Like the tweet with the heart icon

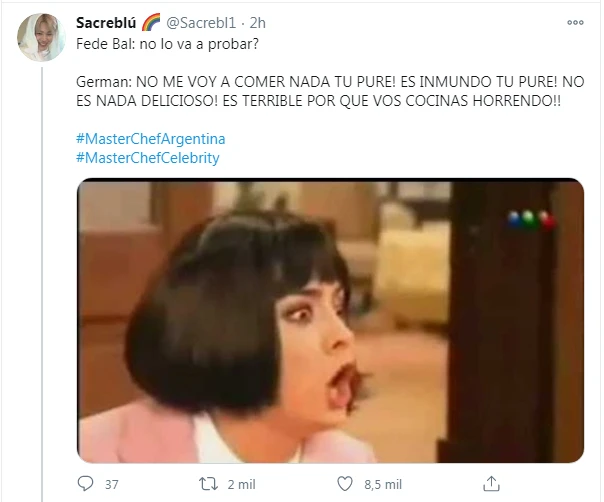click(x=345, y=484)
